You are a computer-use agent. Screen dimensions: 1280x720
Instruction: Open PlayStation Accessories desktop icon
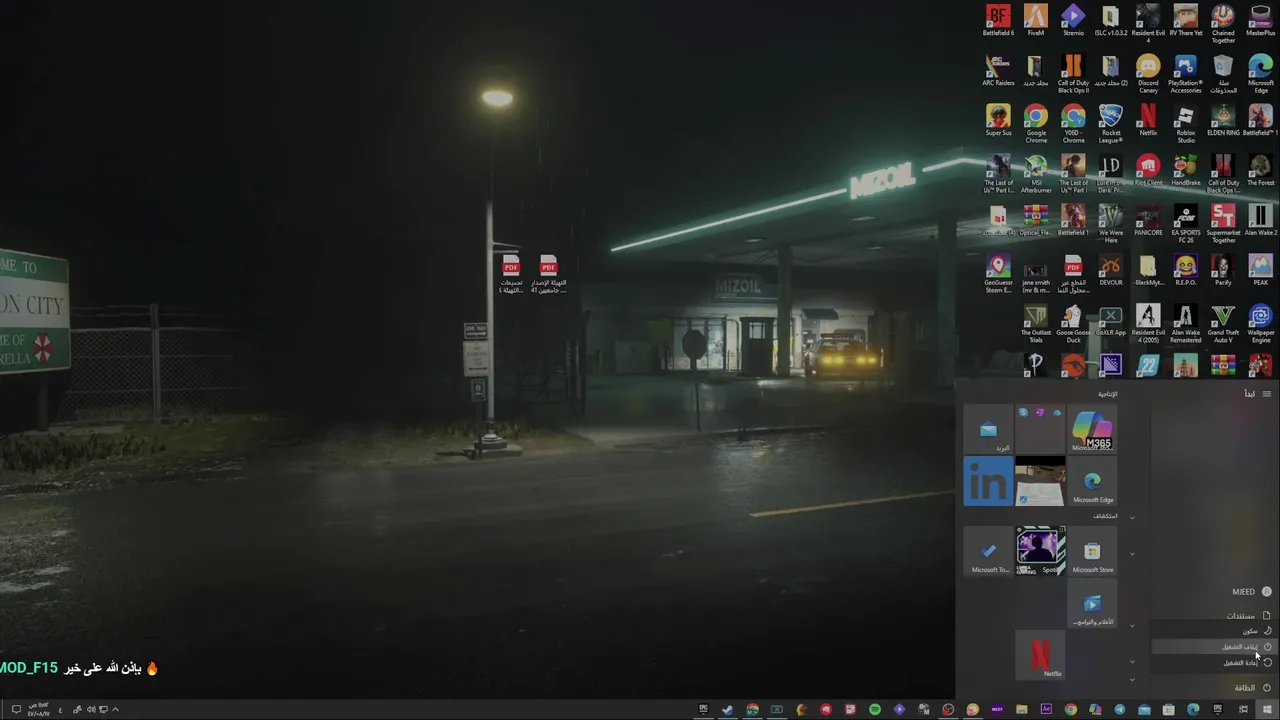pos(1185,74)
